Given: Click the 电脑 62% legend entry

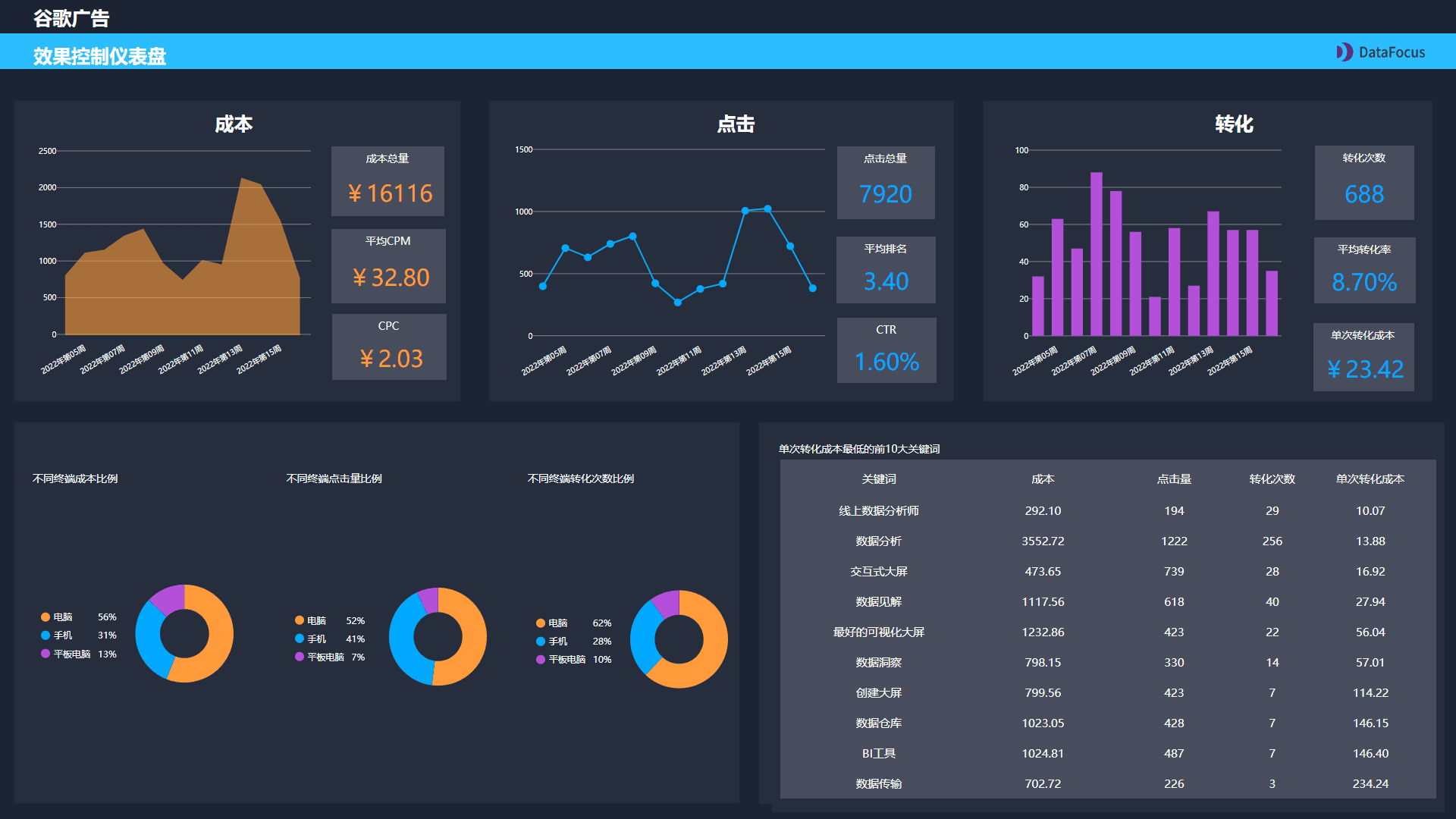Looking at the screenshot, I should tap(573, 623).
